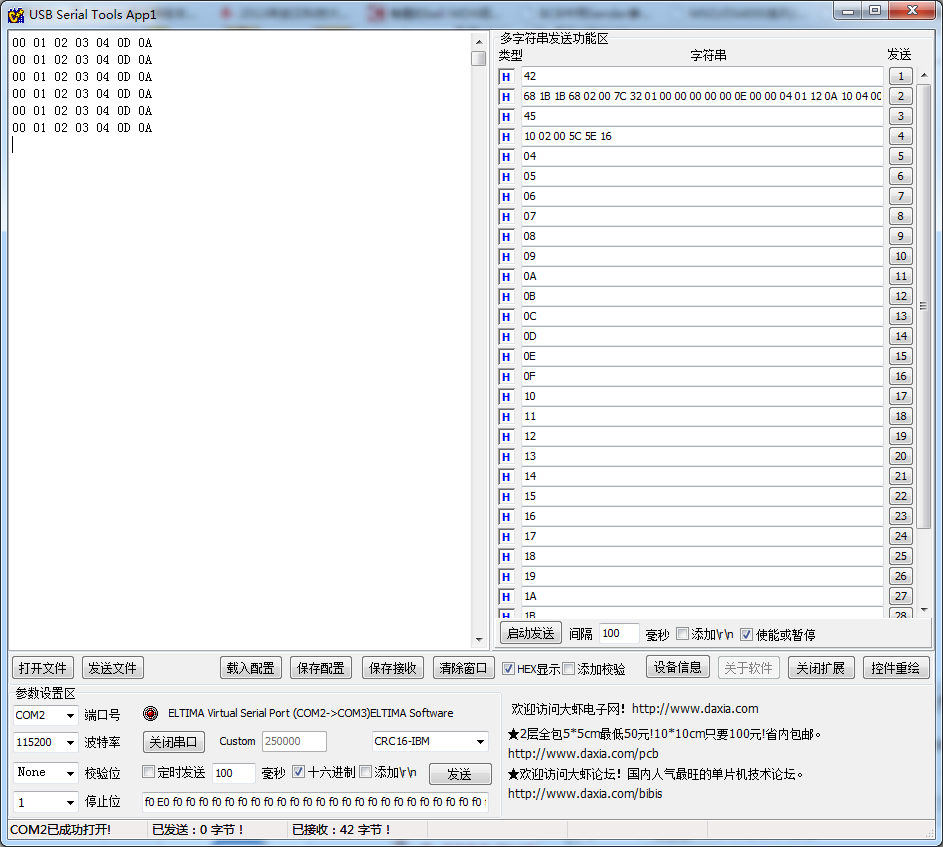Toggle the H type icon for string 1A
Viewport: 943px width, 847px height.
(x=506, y=597)
